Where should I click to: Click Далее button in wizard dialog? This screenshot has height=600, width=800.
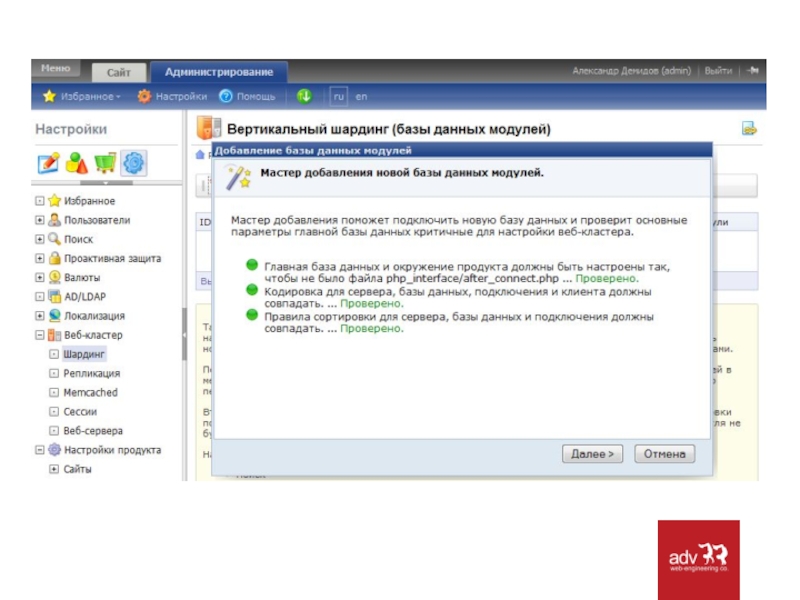coord(592,454)
